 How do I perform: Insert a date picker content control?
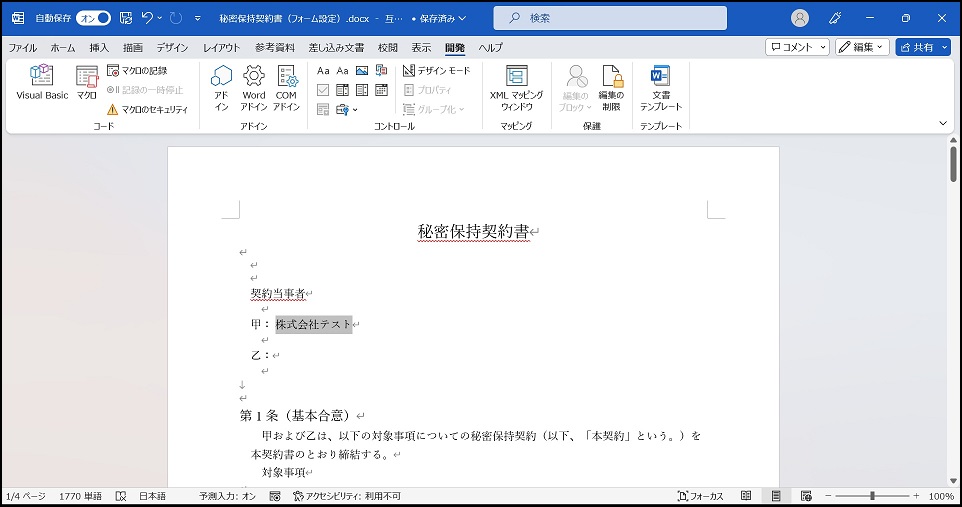point(382,90)
